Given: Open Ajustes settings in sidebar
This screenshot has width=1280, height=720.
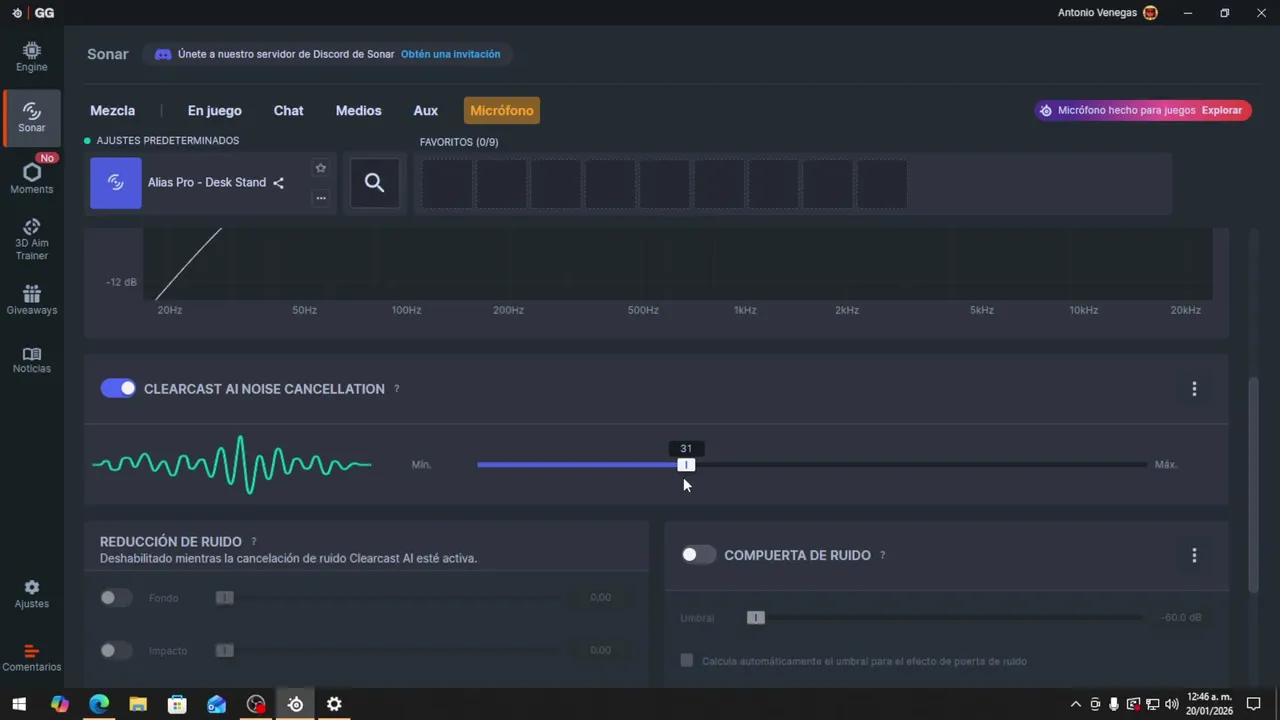Looking at the screenshot, I should (x=31, y=594).
